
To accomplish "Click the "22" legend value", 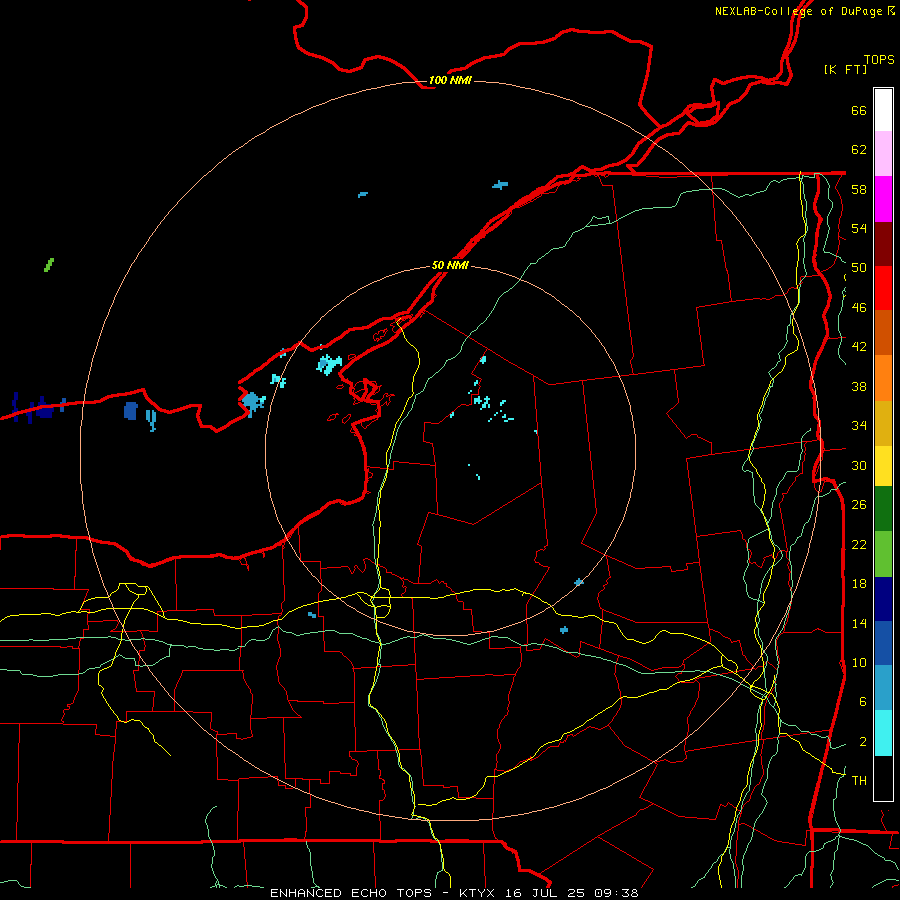I will (859, 544).
